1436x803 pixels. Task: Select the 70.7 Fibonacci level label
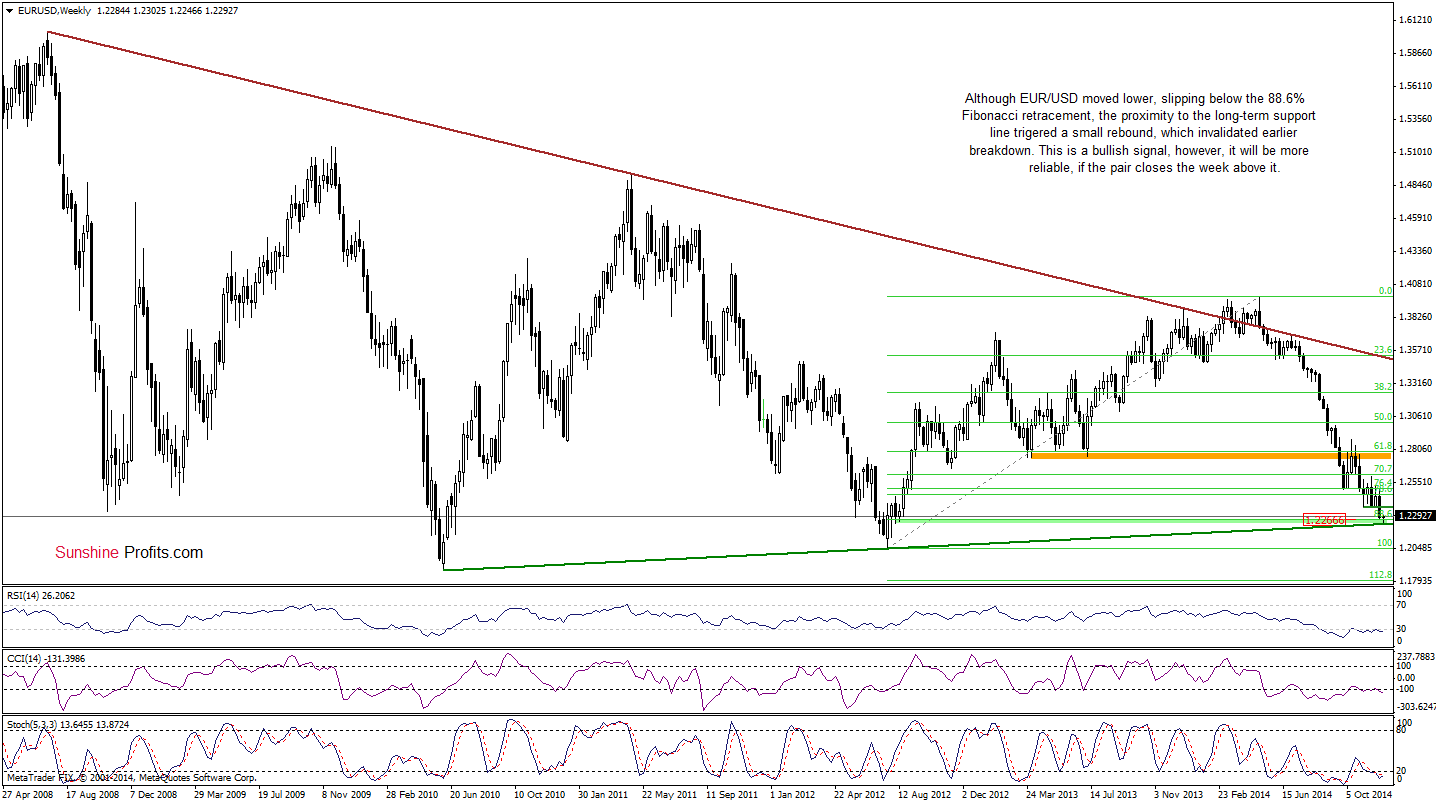(1383, 468)
